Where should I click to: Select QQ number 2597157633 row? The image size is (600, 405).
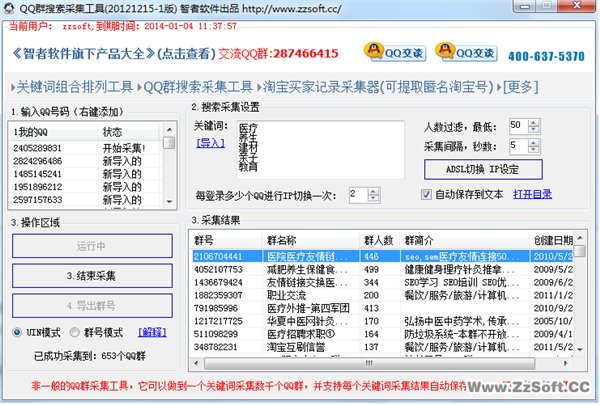(x=86, y=200)
